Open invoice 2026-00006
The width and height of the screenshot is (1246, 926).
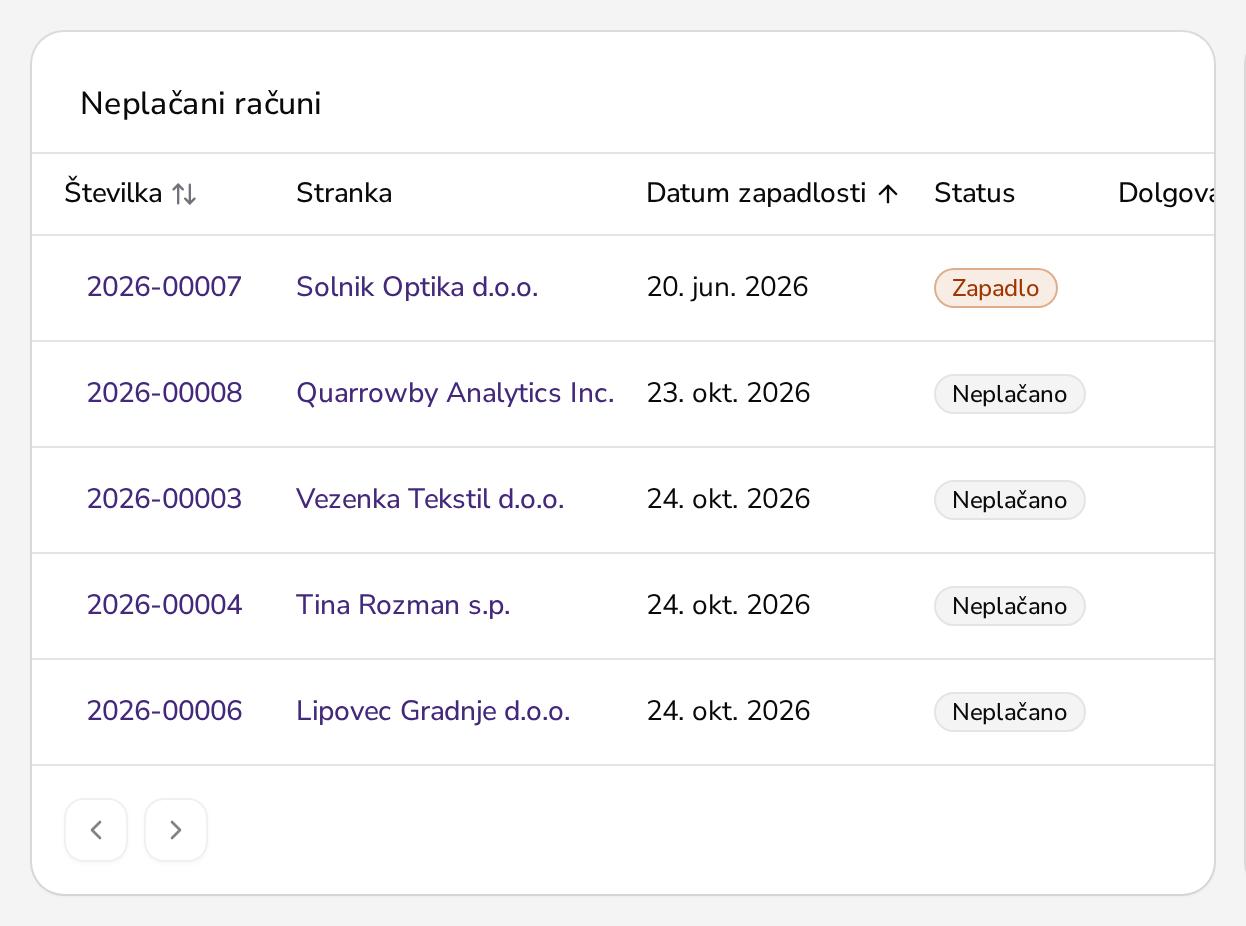click(164, 712)
